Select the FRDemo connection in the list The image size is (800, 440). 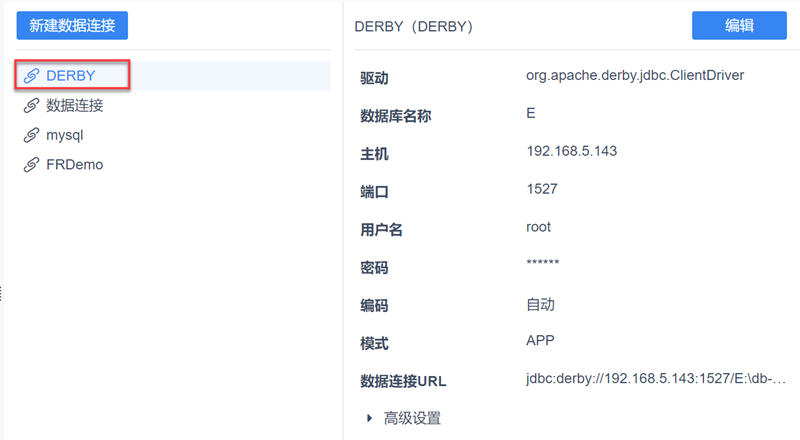click(x=173, y=164)
